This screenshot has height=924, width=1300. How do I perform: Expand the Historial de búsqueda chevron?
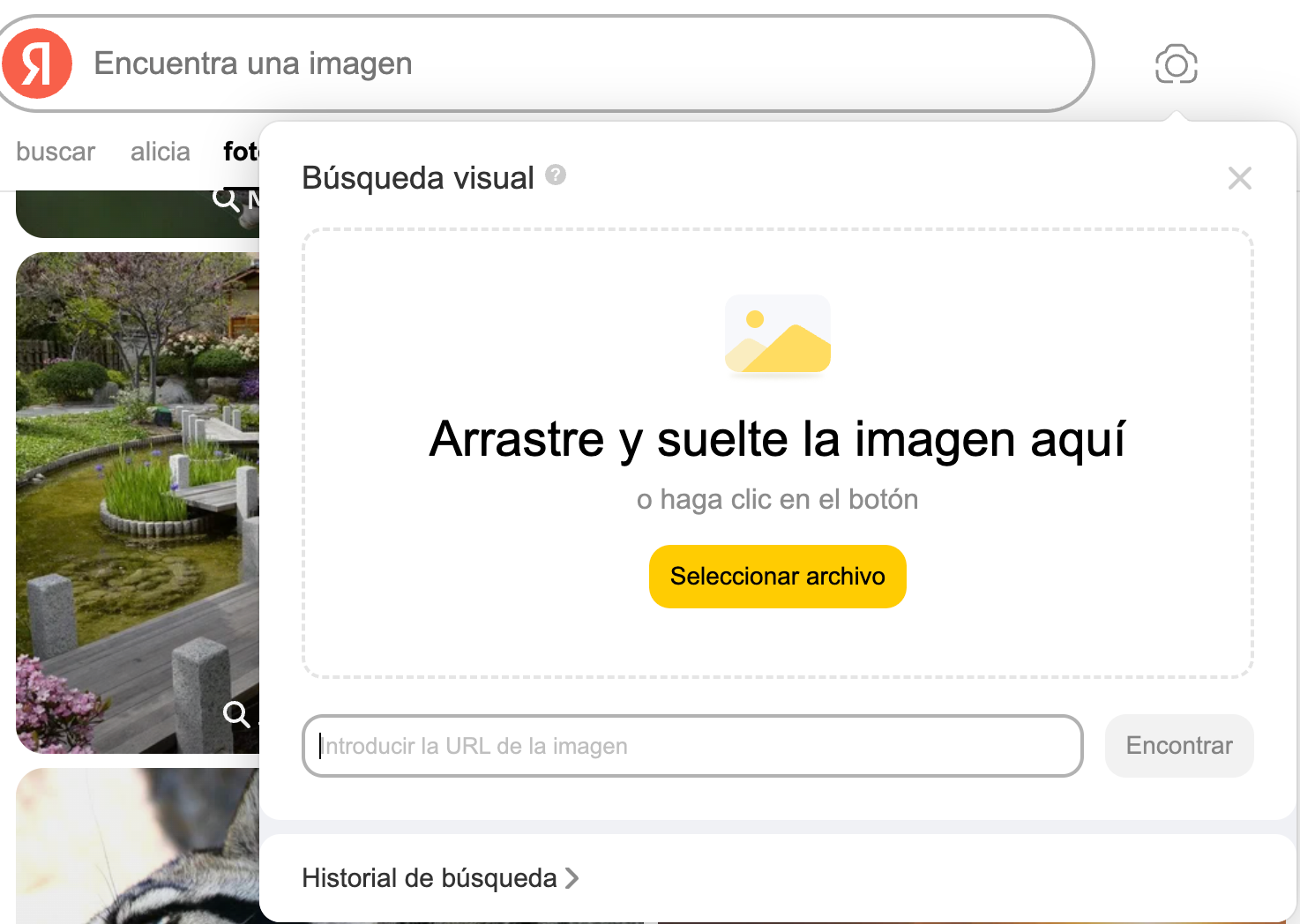tap(572, 878)
